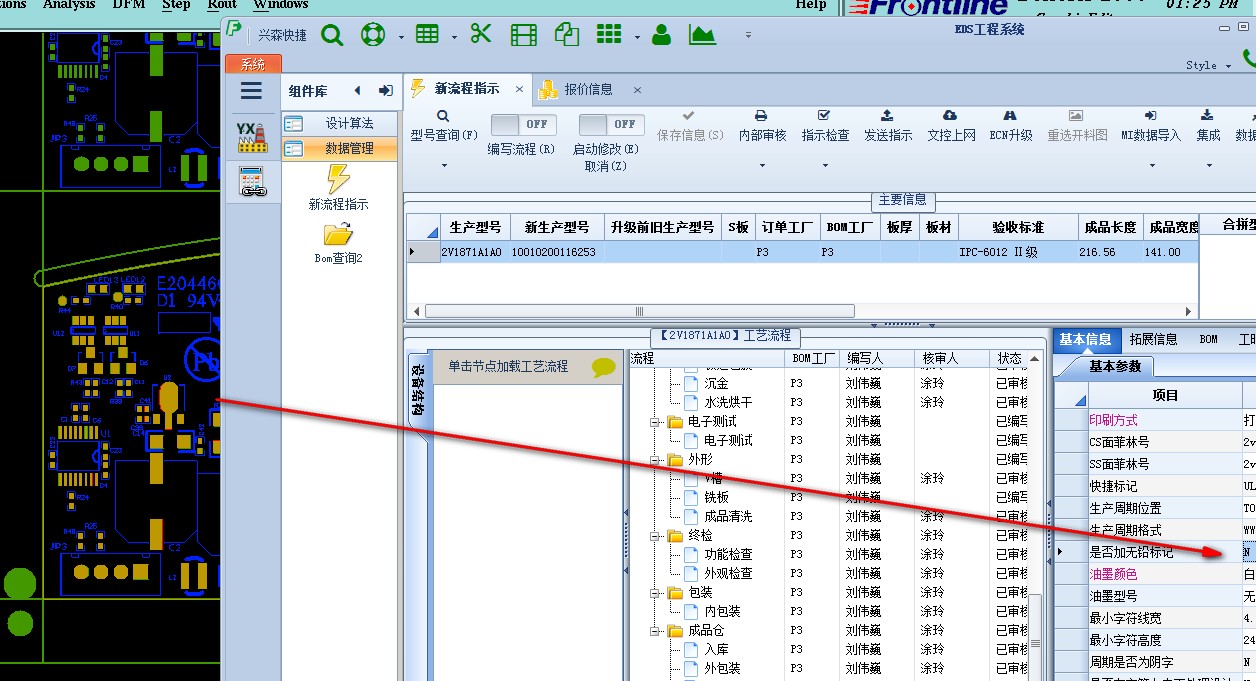Collapse the 终检 folder node

pyautogui.click(x=656, y=536)
